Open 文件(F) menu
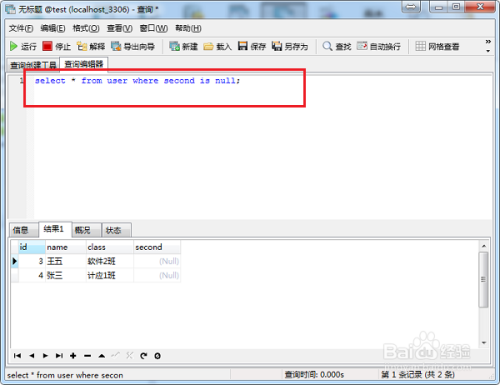 tap(21, 28)
